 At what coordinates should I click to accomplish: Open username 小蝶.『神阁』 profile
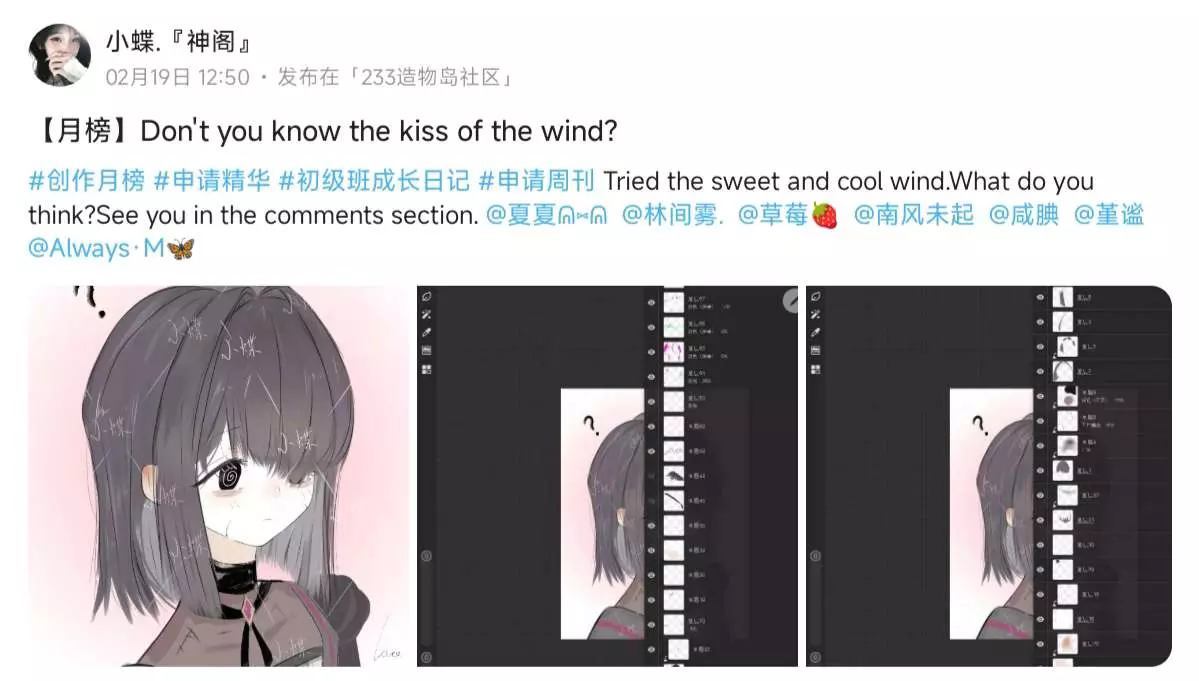[179, 41]
